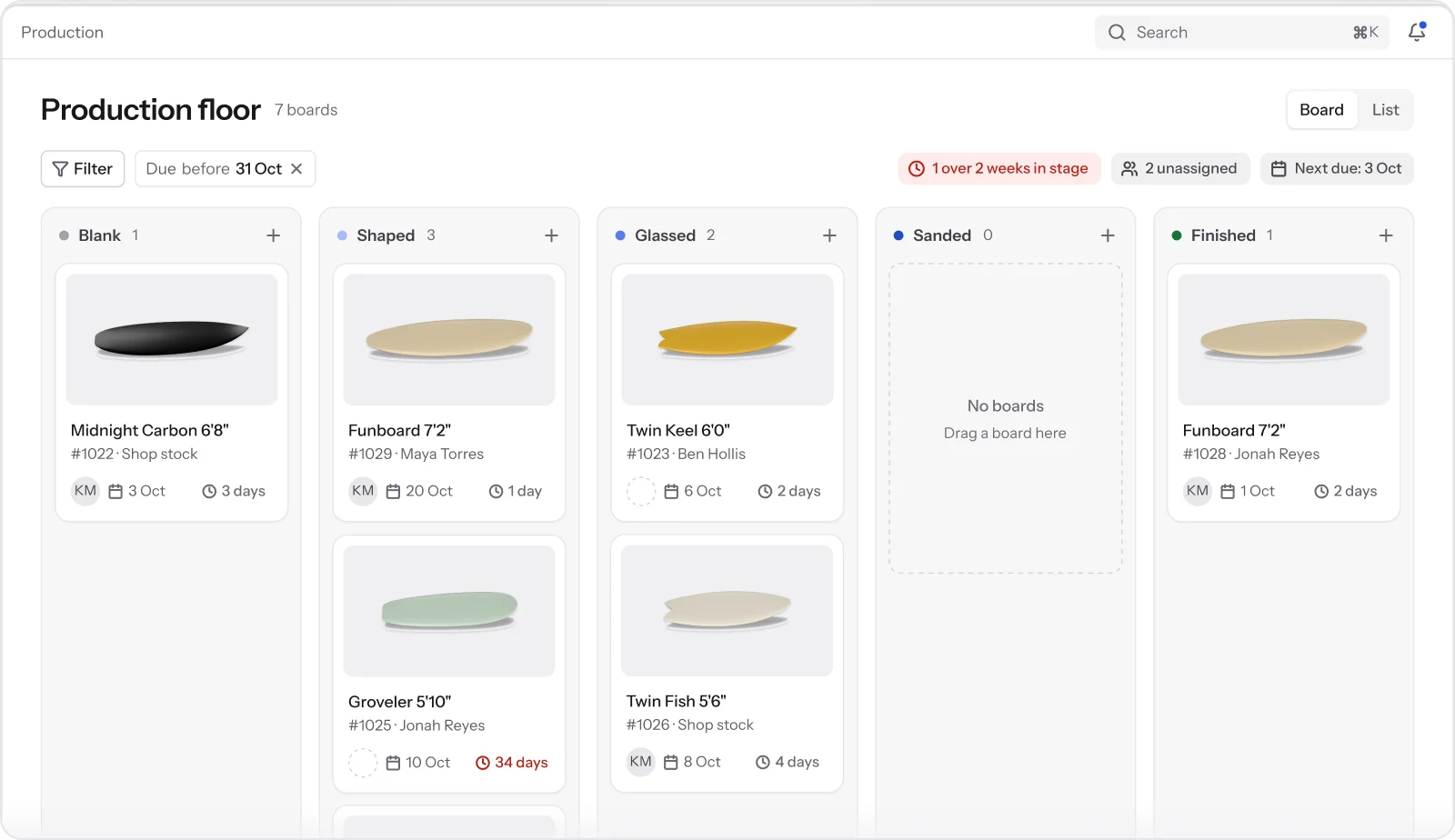The image size is (1455, 840).
Task: Remove the Due before 31 Oct filter
Action: pyautogui.click(x=296, y=169)
